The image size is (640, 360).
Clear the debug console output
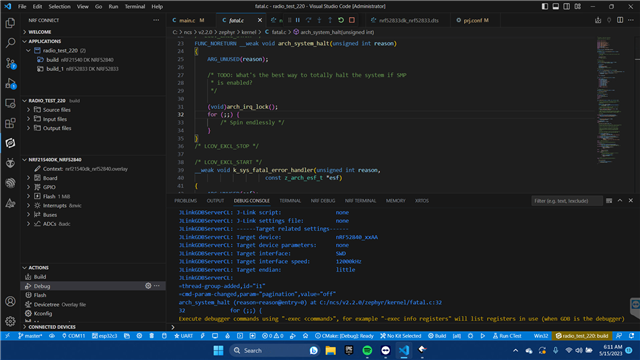(x=609, y=200)
